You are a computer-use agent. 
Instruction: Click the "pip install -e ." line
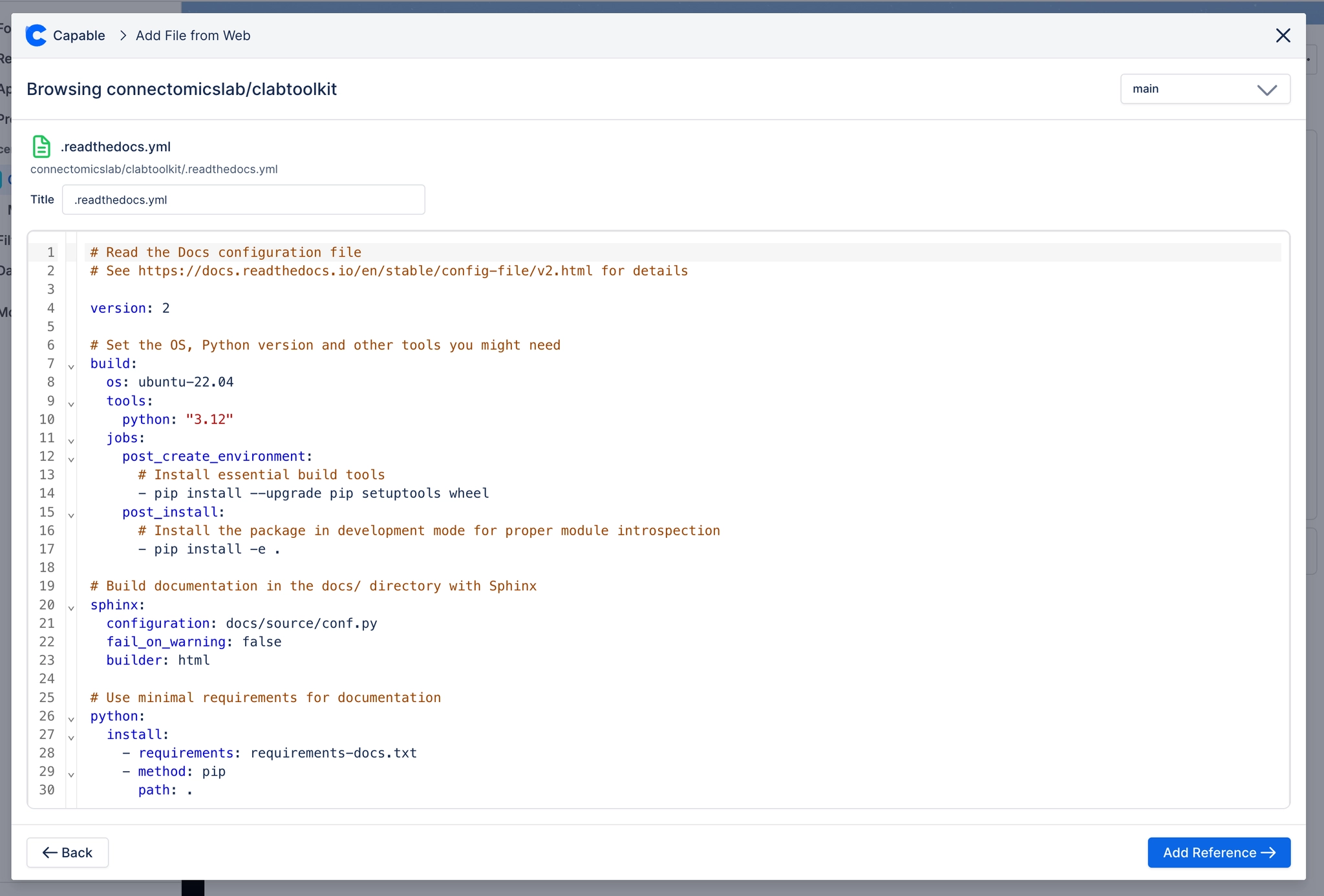[209, 549]
